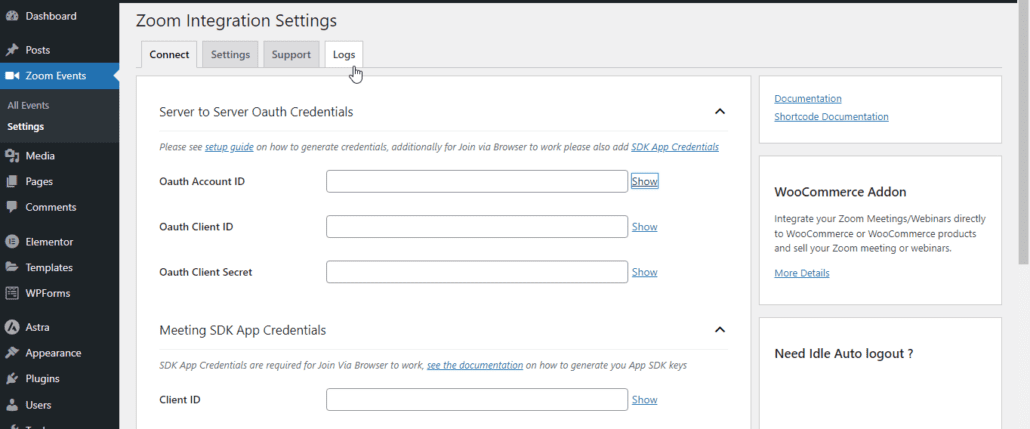
Task: Click the Dashboard gauge icon
Action: click(11, 16)
